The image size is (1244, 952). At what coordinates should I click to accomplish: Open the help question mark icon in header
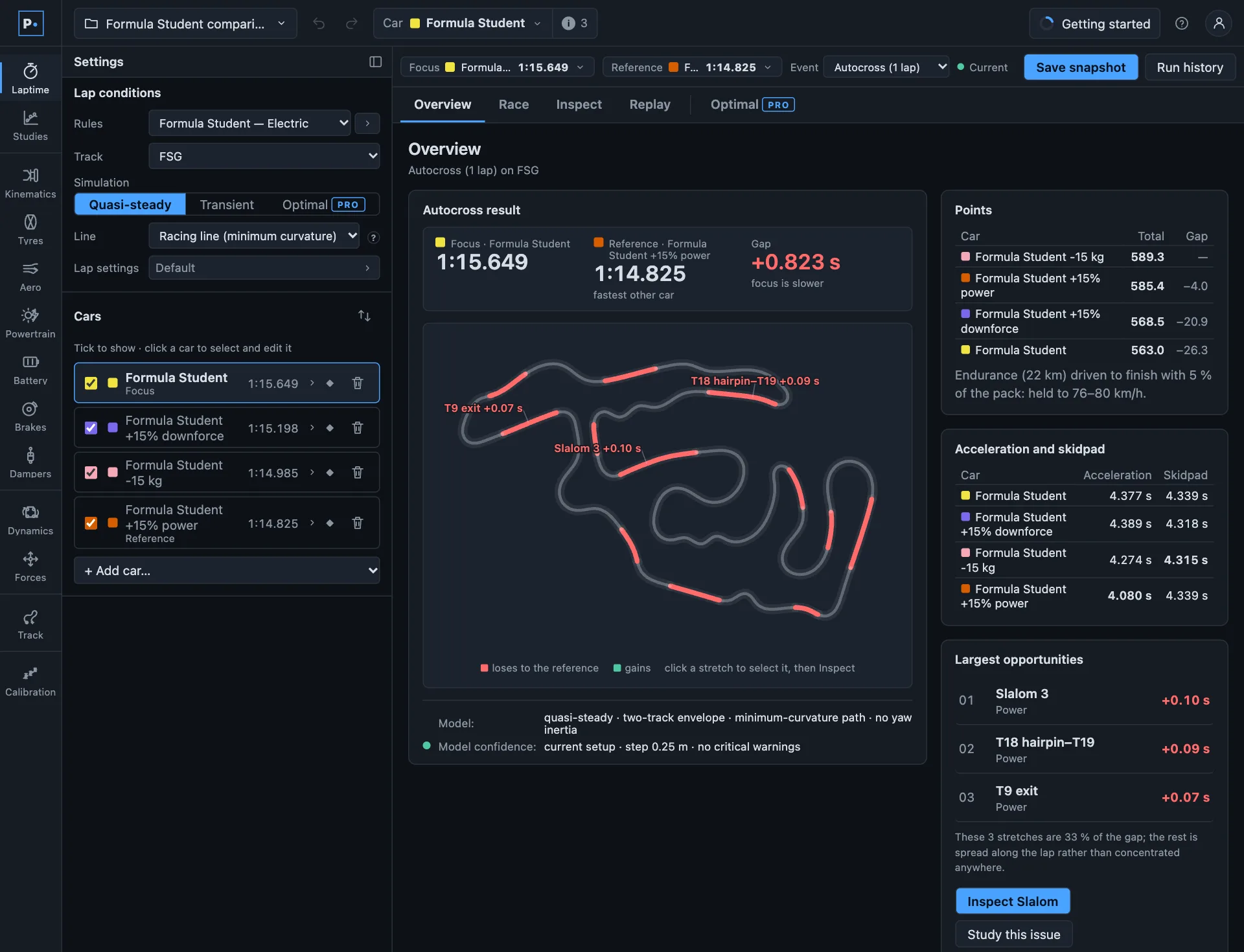[x=1181, y=23]
